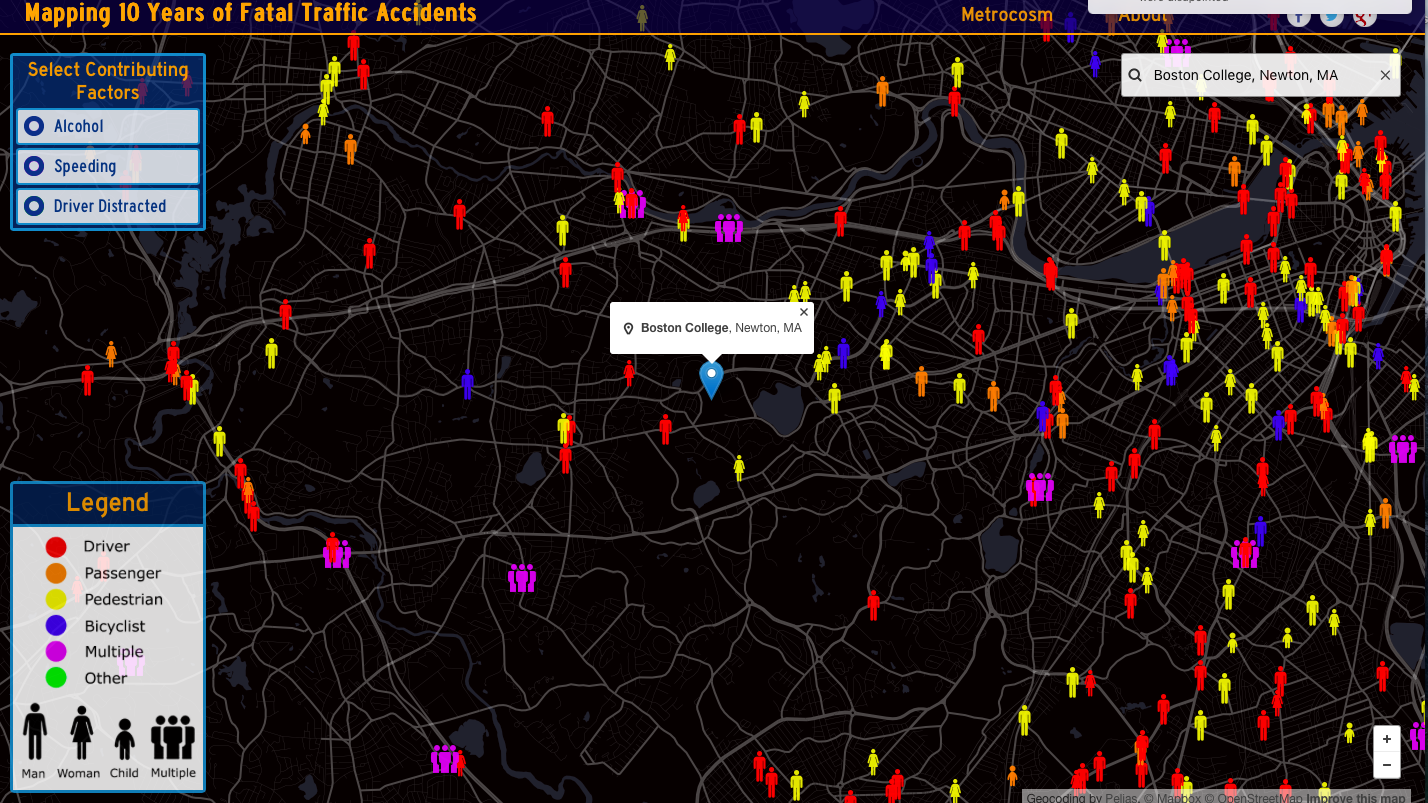This screenshot has height=803, width=1428.
Task: Click Metrocosm in the top navigation
Action: tap(1007, 15)
